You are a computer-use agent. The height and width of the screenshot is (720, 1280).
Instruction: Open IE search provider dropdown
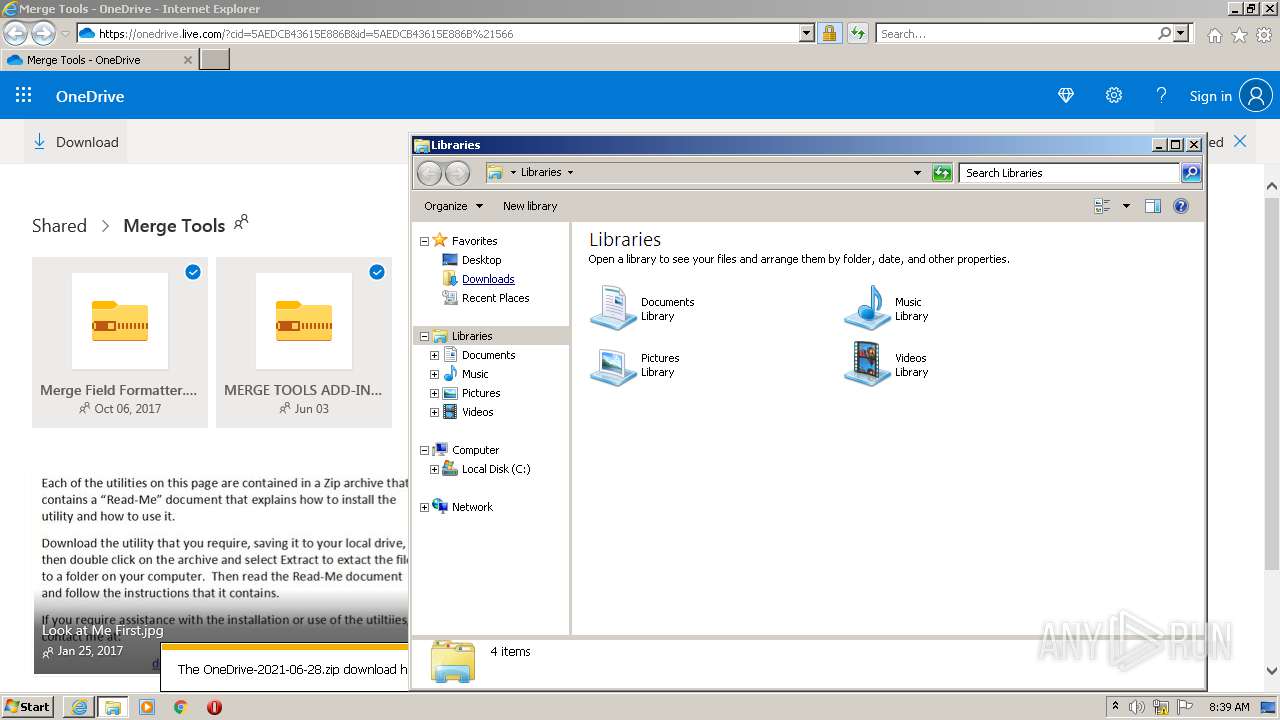[x=1181, y=33]
